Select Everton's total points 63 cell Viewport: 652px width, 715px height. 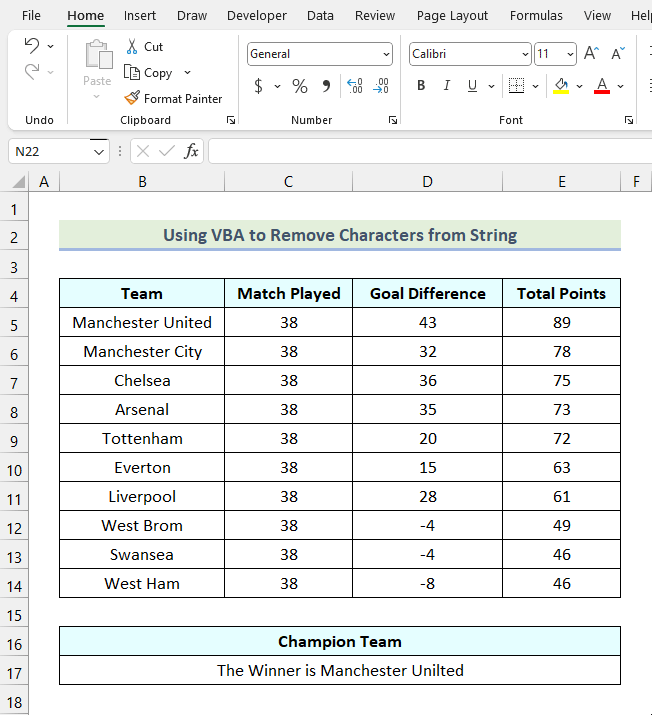click(x=561, y=467)
